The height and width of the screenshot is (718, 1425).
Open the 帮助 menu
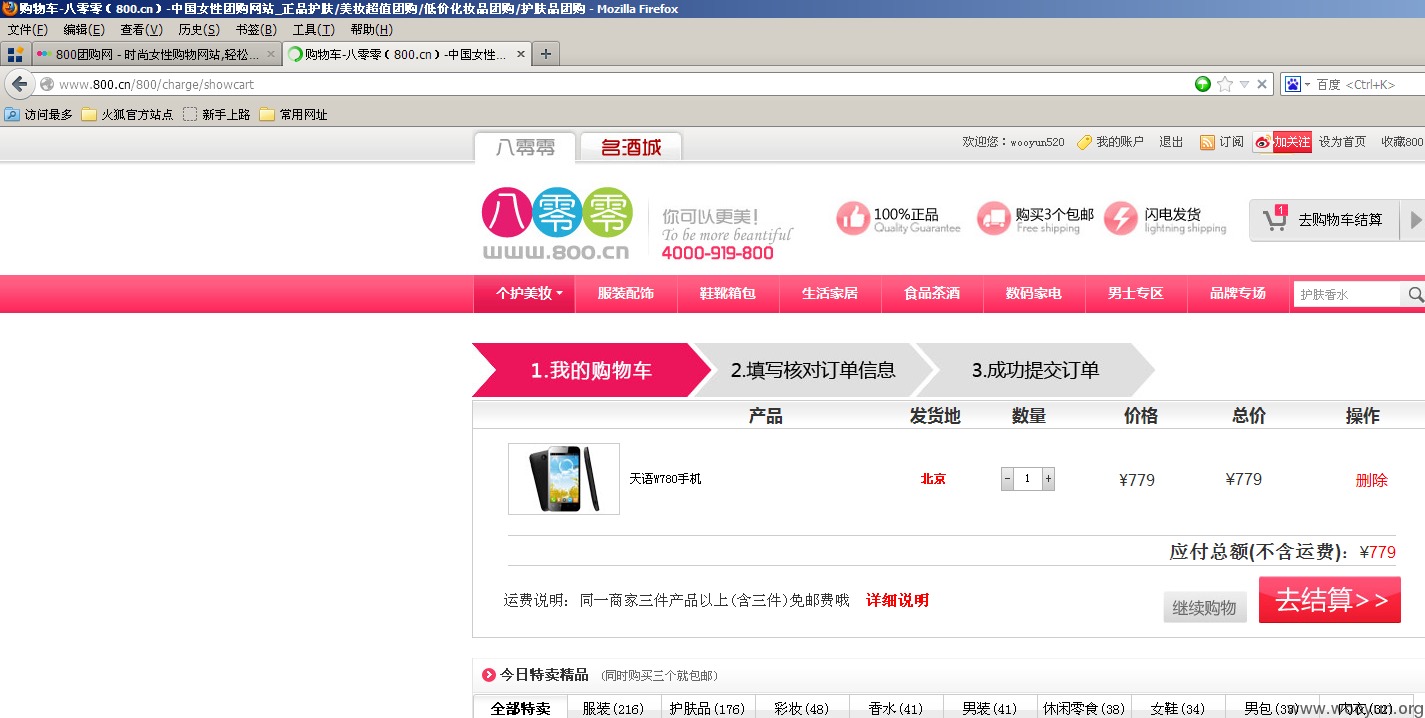371,29
